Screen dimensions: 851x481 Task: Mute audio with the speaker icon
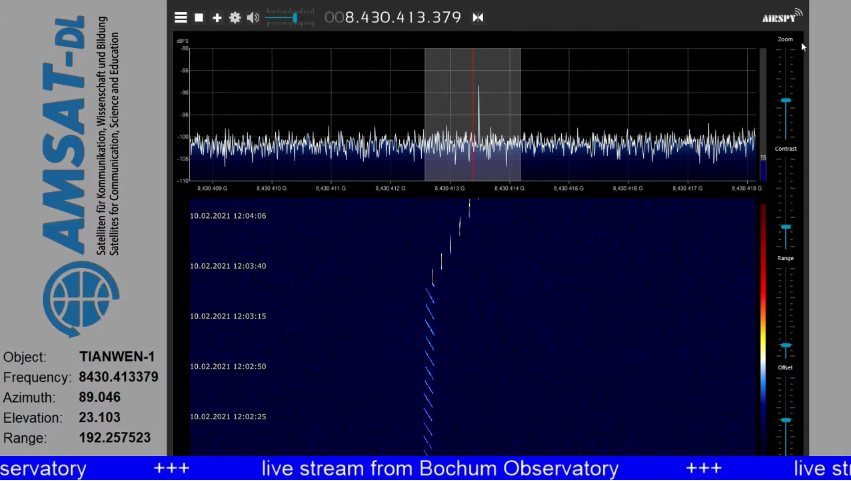(253, 17)
